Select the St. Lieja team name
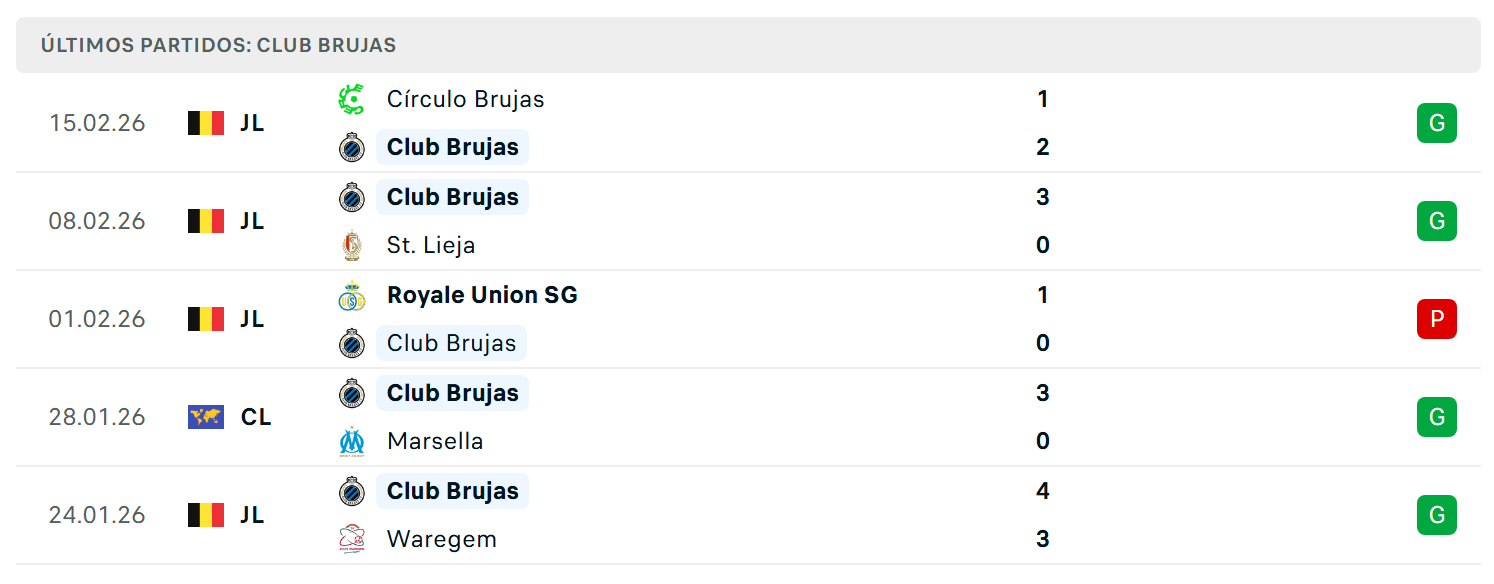Screen dimensions: 1494x584 (431, 245)
